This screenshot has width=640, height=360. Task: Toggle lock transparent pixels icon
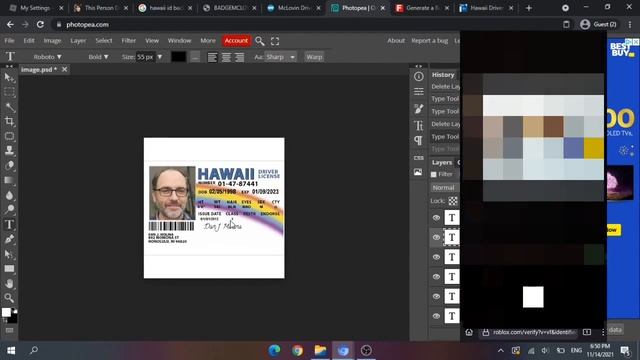tap(453, 201)
